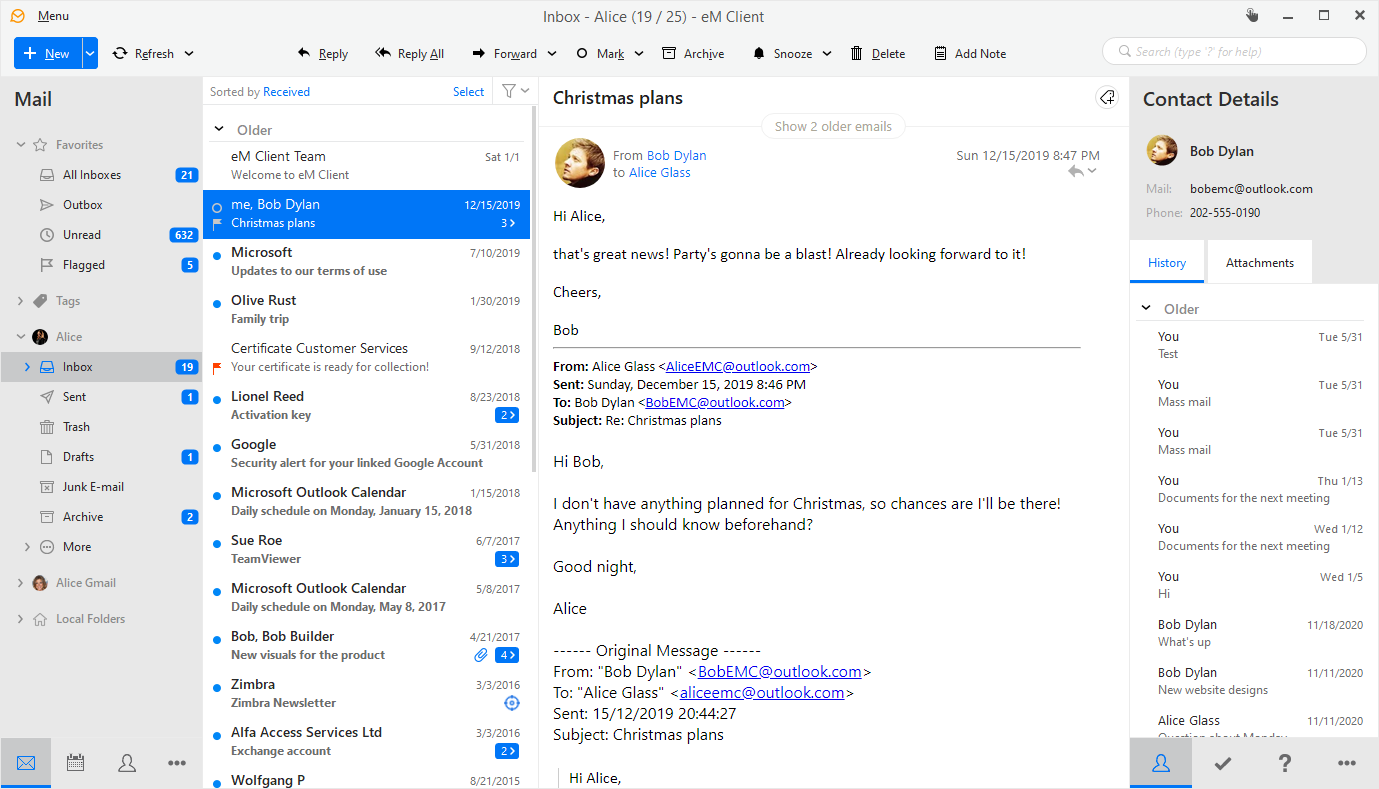This screenshot has height=789, width=1379.
Task: Open the Calendar view icon
Action: coord(75,763)
